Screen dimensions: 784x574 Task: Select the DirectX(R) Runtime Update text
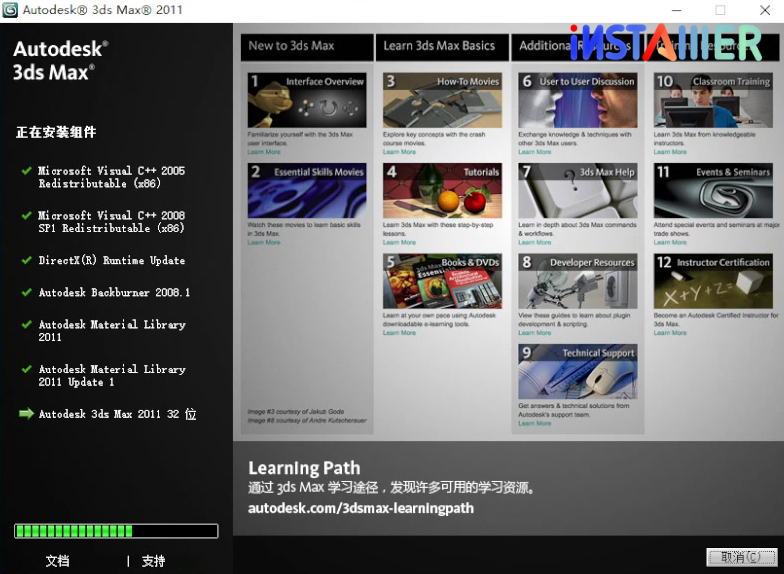coord(112,260)
